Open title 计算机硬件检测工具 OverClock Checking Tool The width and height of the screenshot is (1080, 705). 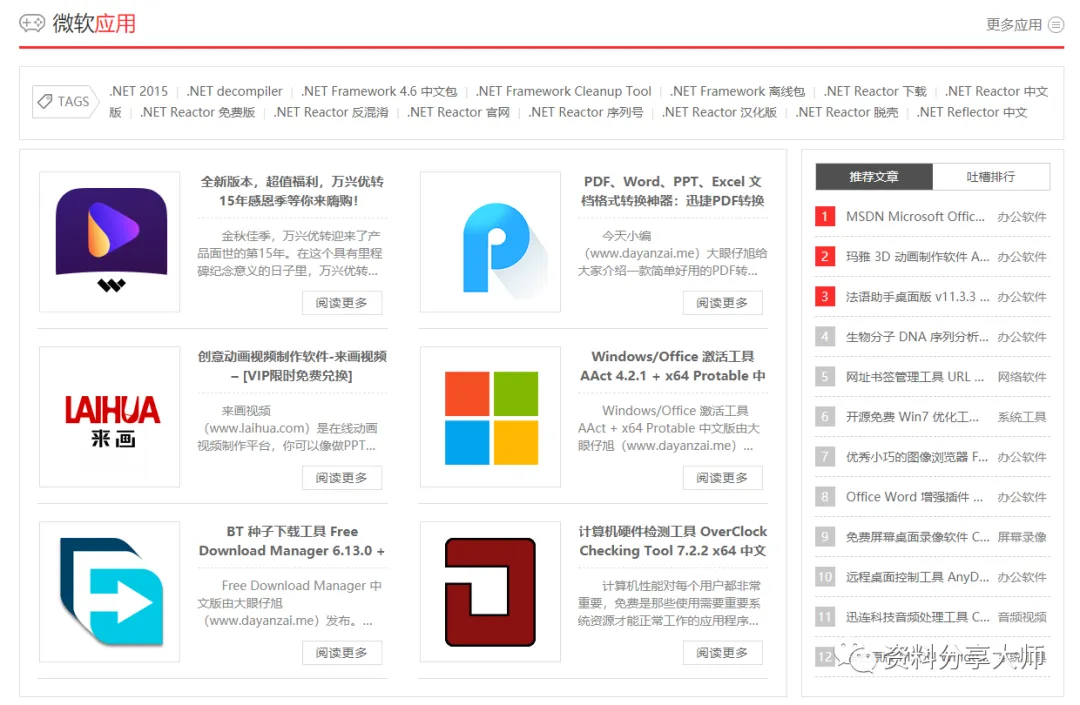click(x=673, y=540)
